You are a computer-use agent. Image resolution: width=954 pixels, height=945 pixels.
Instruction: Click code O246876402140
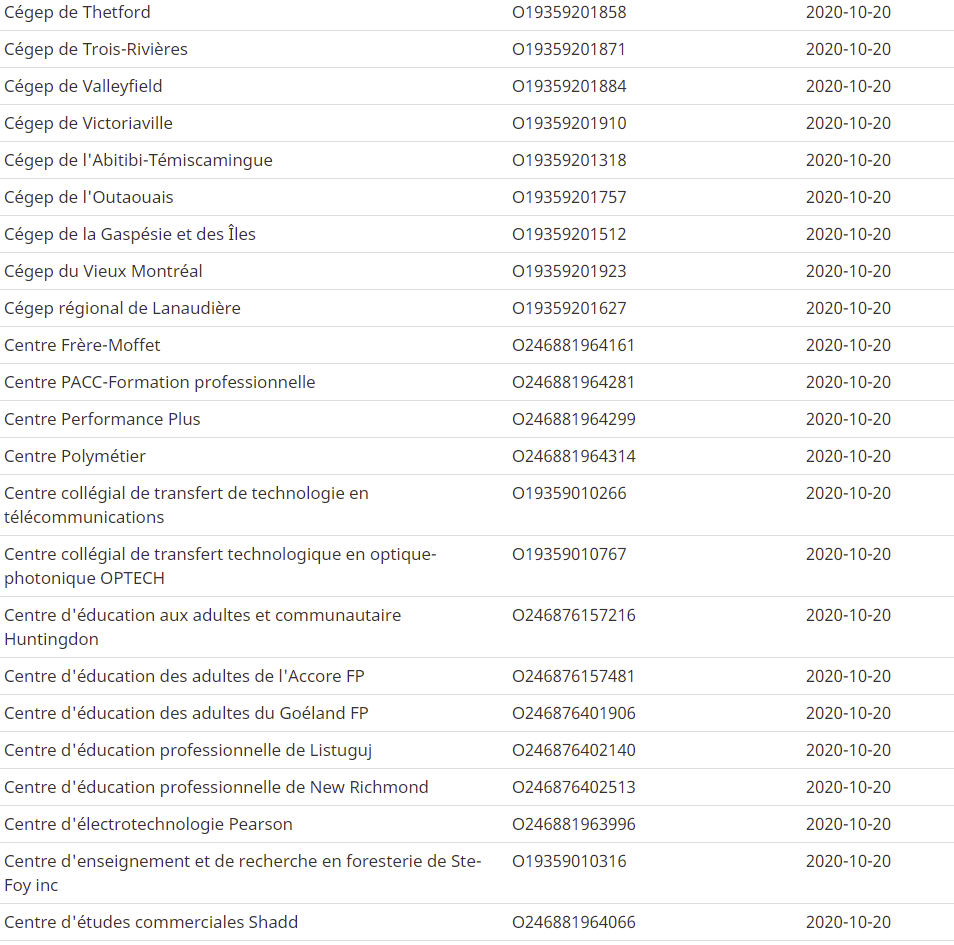[574, 751]
